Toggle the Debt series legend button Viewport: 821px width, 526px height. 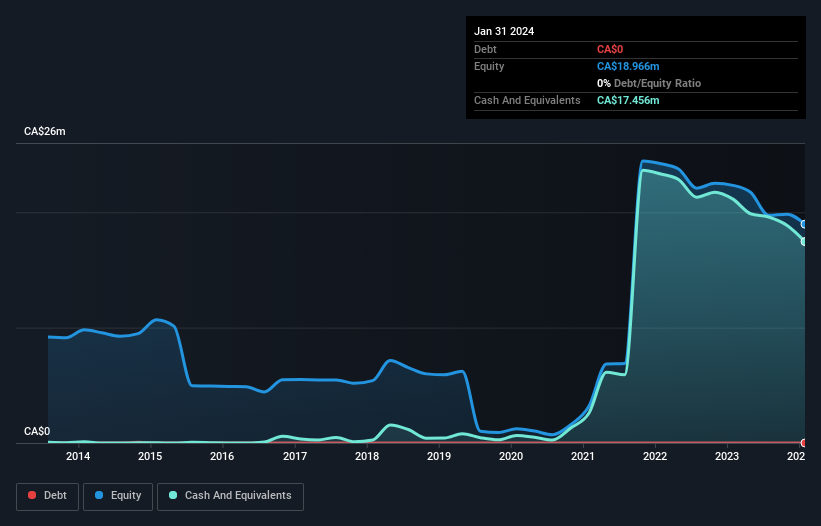(x=48, y=496)
